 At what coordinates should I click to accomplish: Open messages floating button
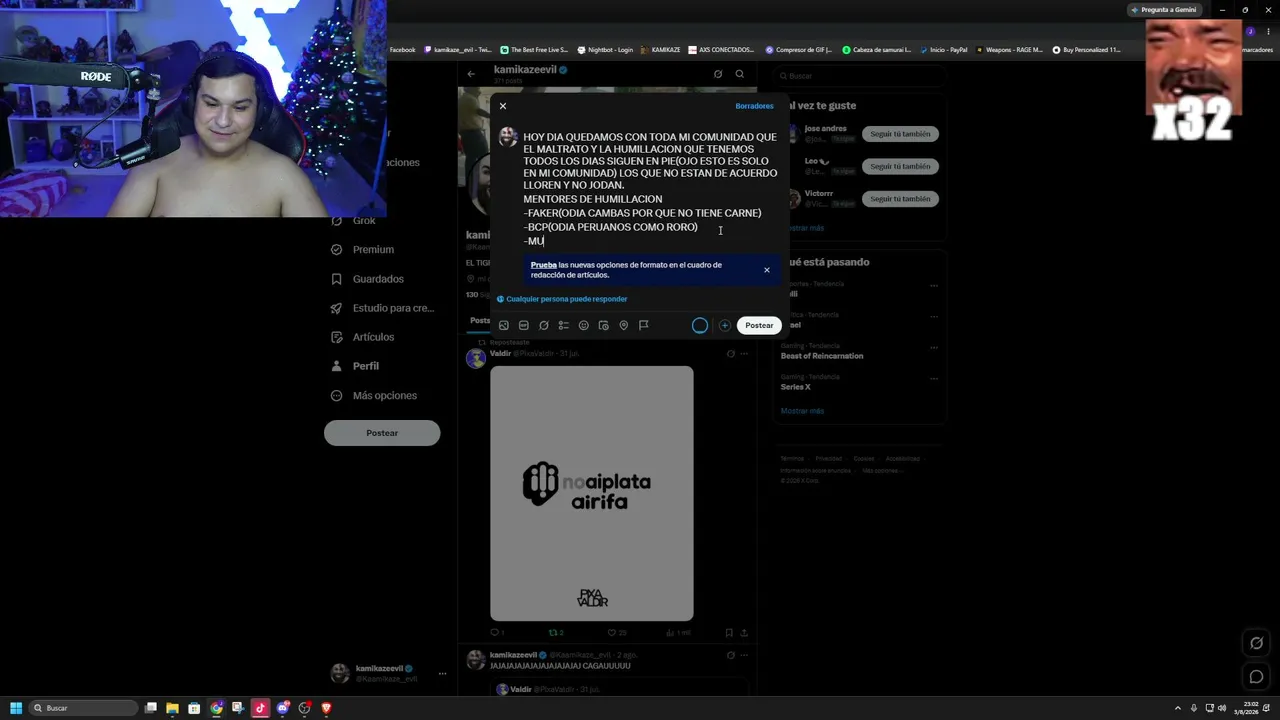click(1257, 677)
